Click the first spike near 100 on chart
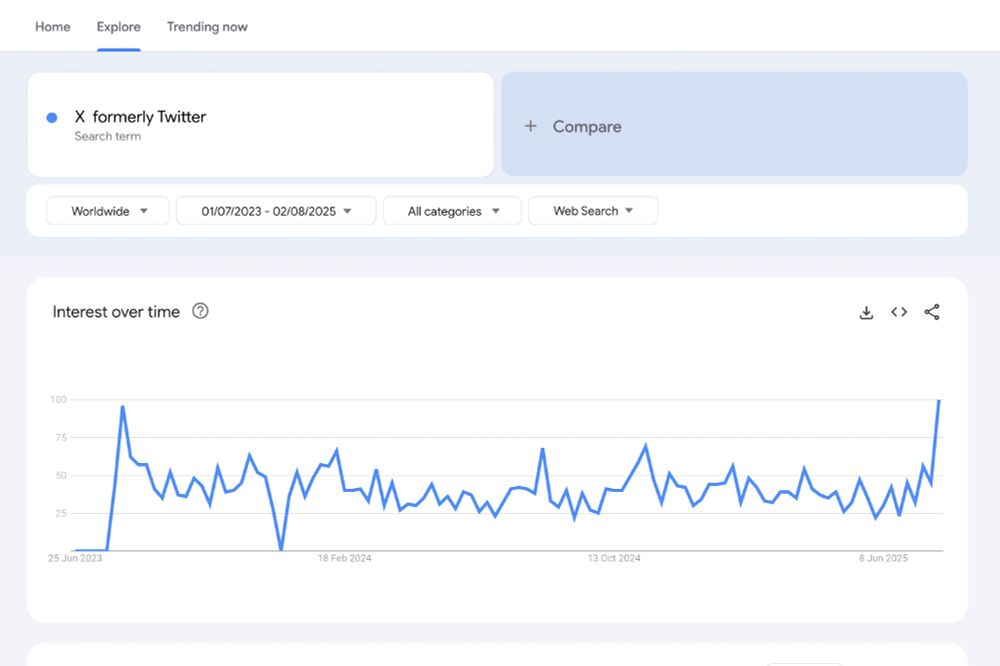This screenshot has width=1000, height=666. pyautogui.click(x=122, y=407)
